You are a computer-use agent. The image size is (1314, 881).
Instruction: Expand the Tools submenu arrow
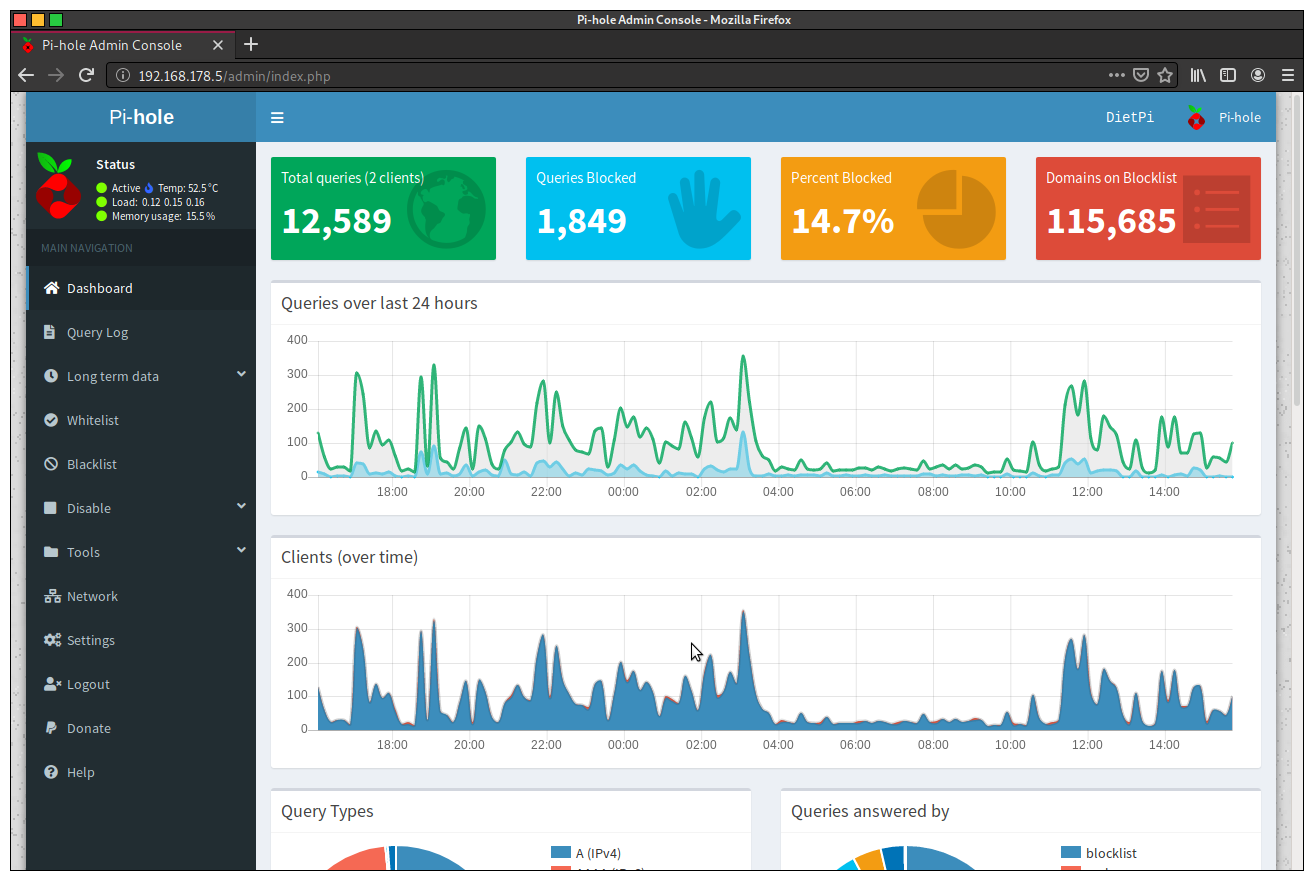[x=241, y=551]
